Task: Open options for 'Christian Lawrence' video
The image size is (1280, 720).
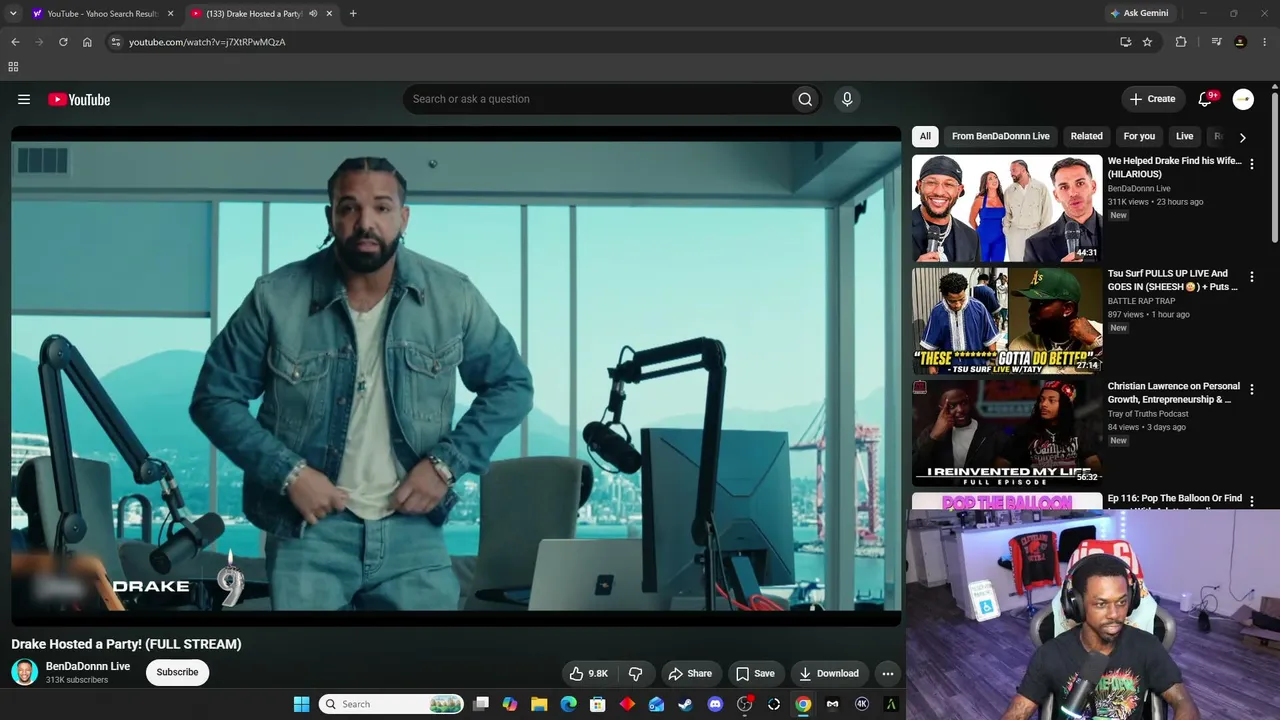Action: coord(1251,389)
